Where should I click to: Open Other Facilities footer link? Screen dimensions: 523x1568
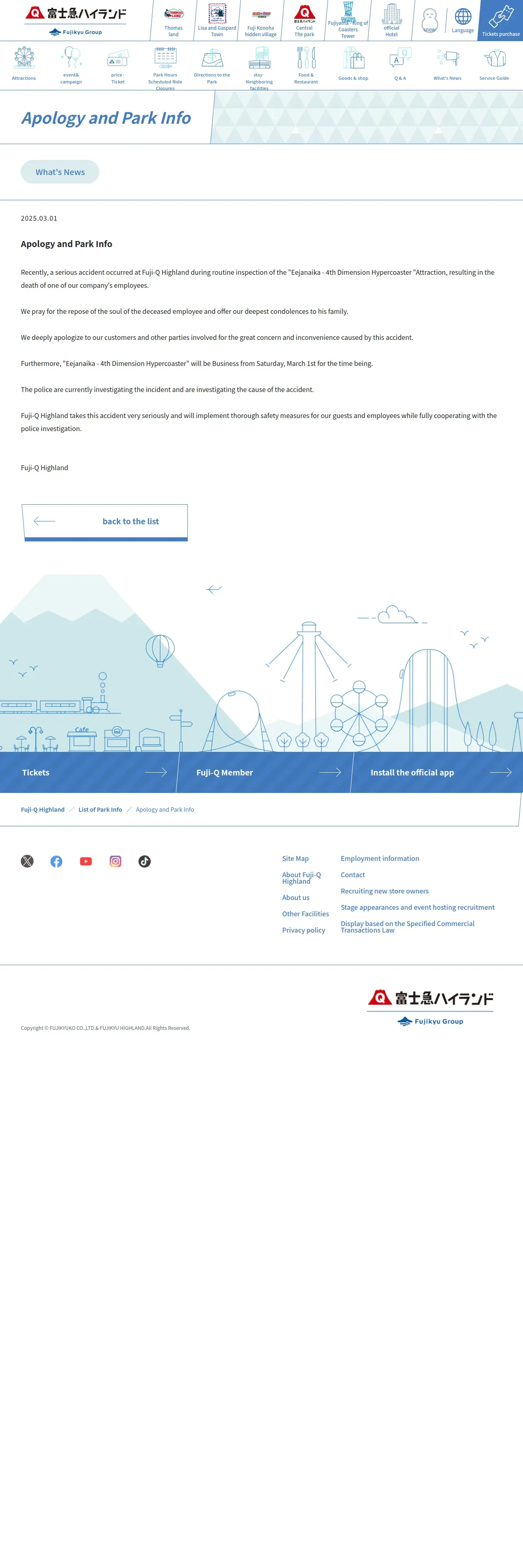[305, 914]
